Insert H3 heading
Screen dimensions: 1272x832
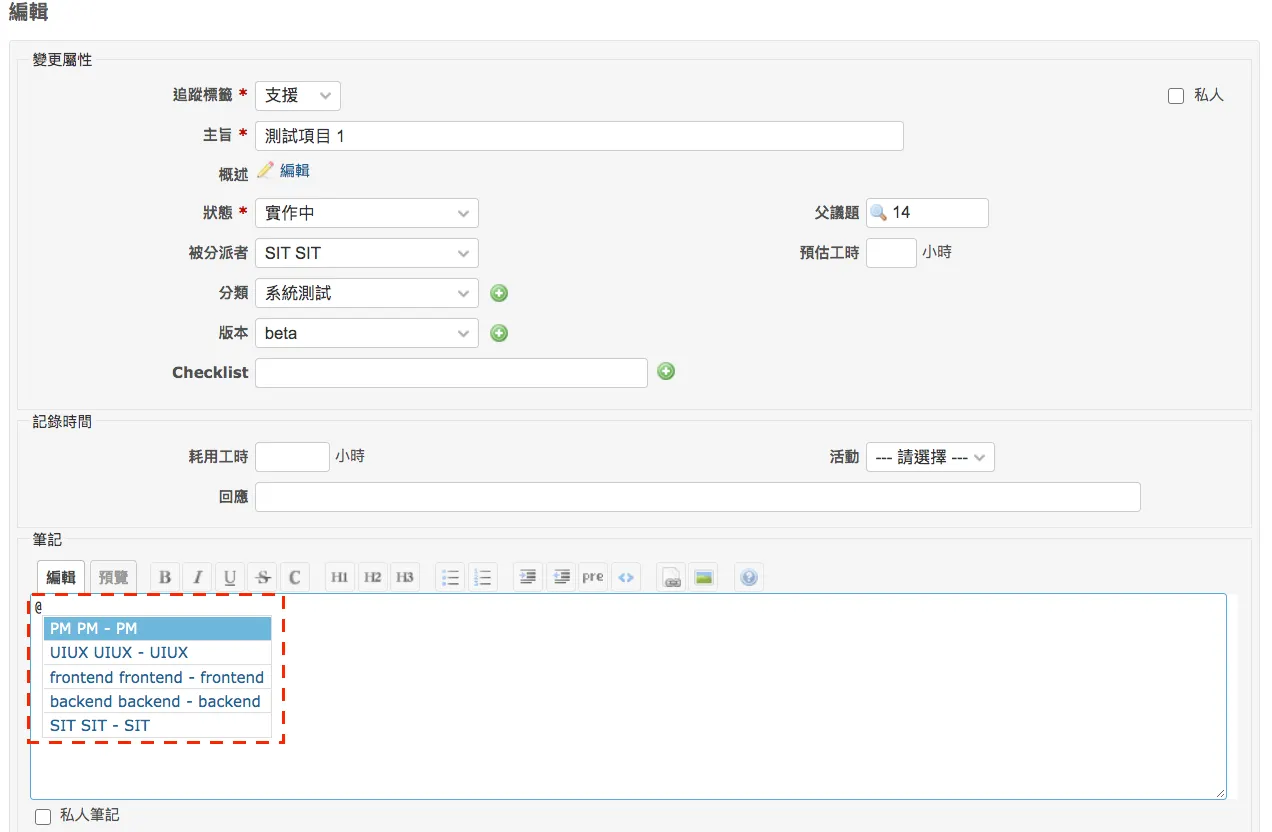404,577
